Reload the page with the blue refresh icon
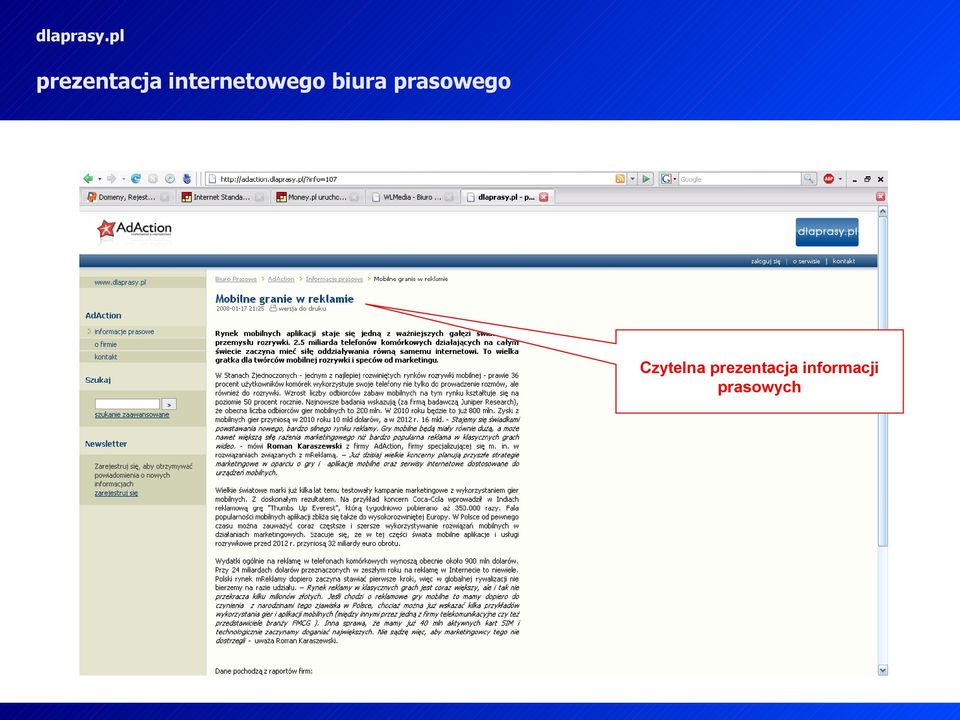Image resolution: width=960 pixels, height=720 pixels. (136, 179)
